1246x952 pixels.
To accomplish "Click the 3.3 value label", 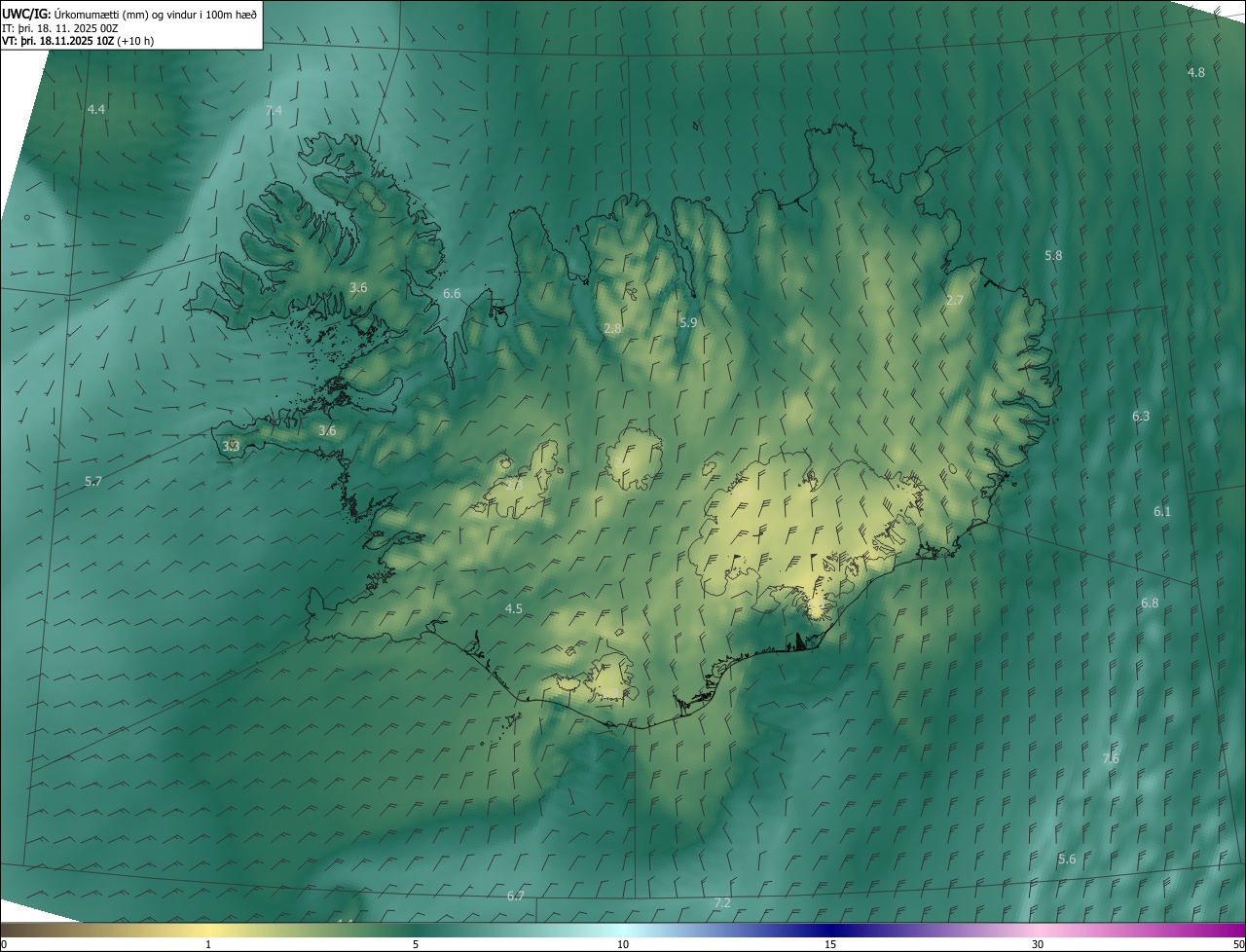I will point(231,446).
